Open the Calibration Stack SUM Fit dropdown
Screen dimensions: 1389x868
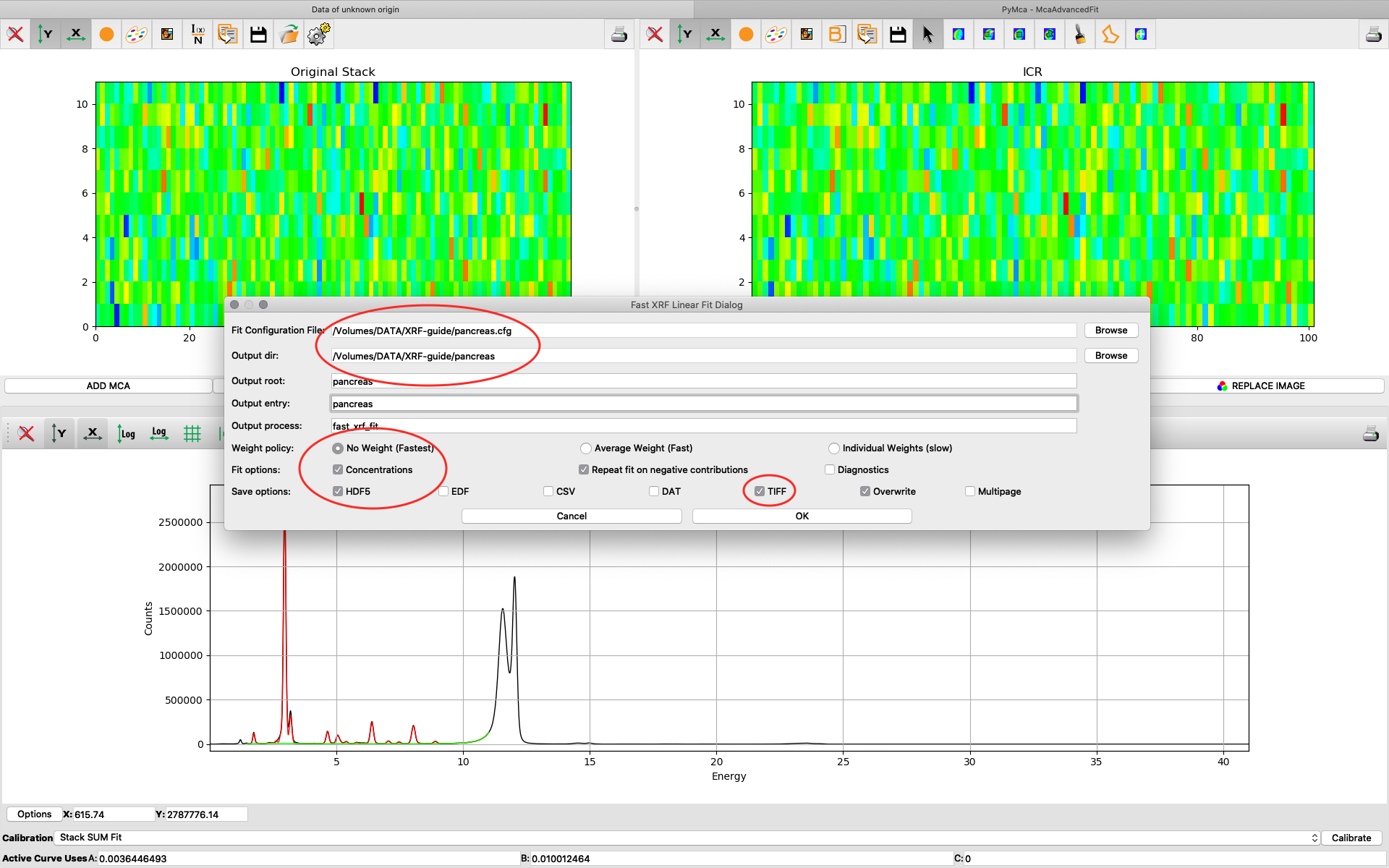point(687,838)
